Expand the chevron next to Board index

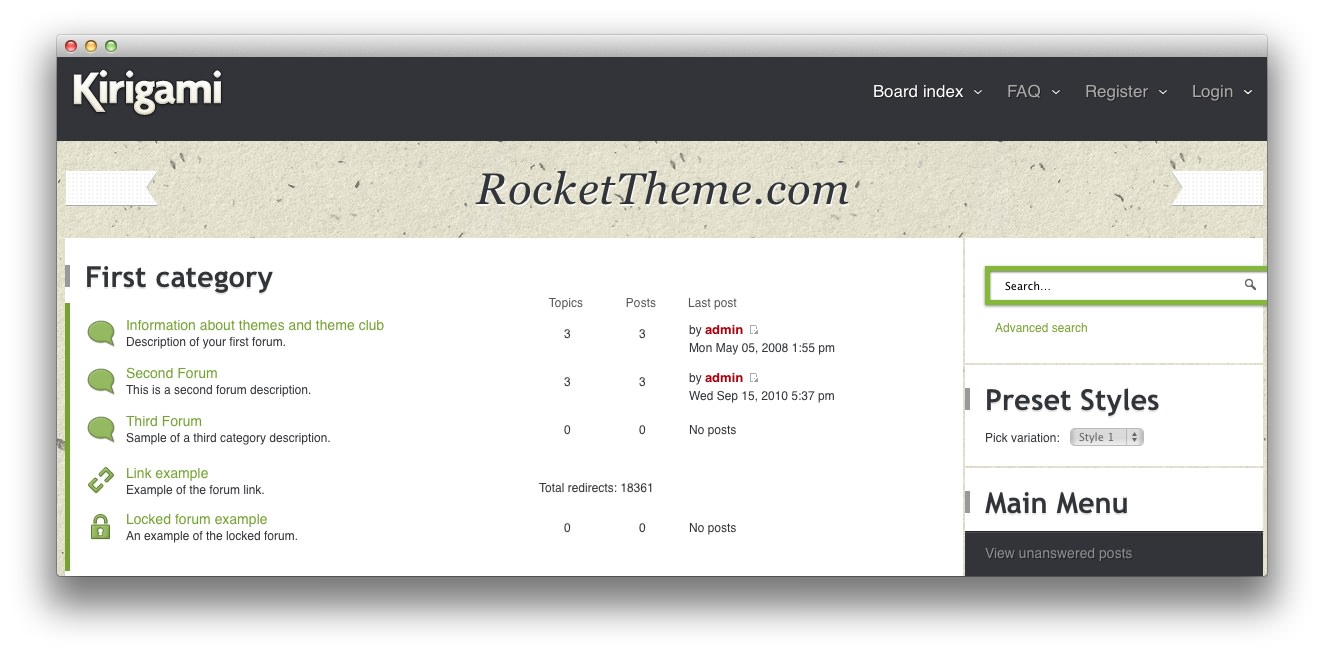pos(978,92)
